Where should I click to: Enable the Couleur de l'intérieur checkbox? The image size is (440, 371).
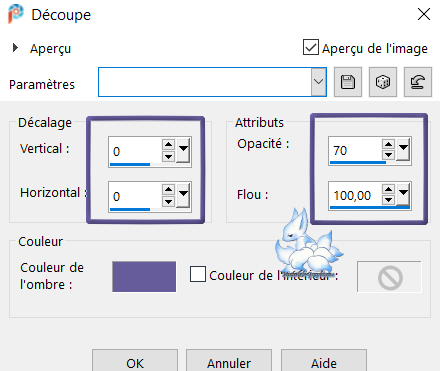click(198, 274)
